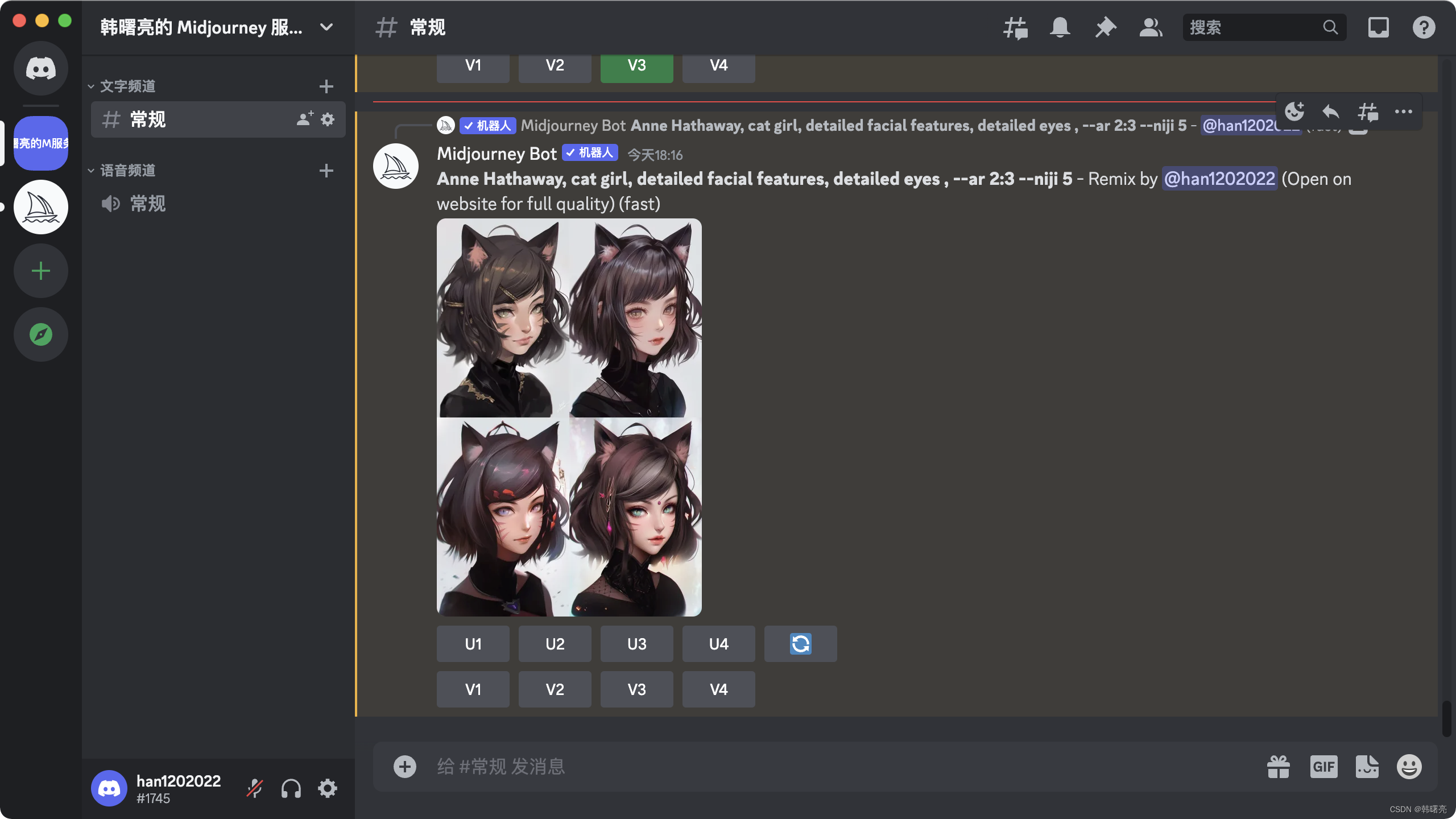
Task: Join the 常规 voice channel
Action: 148,204
